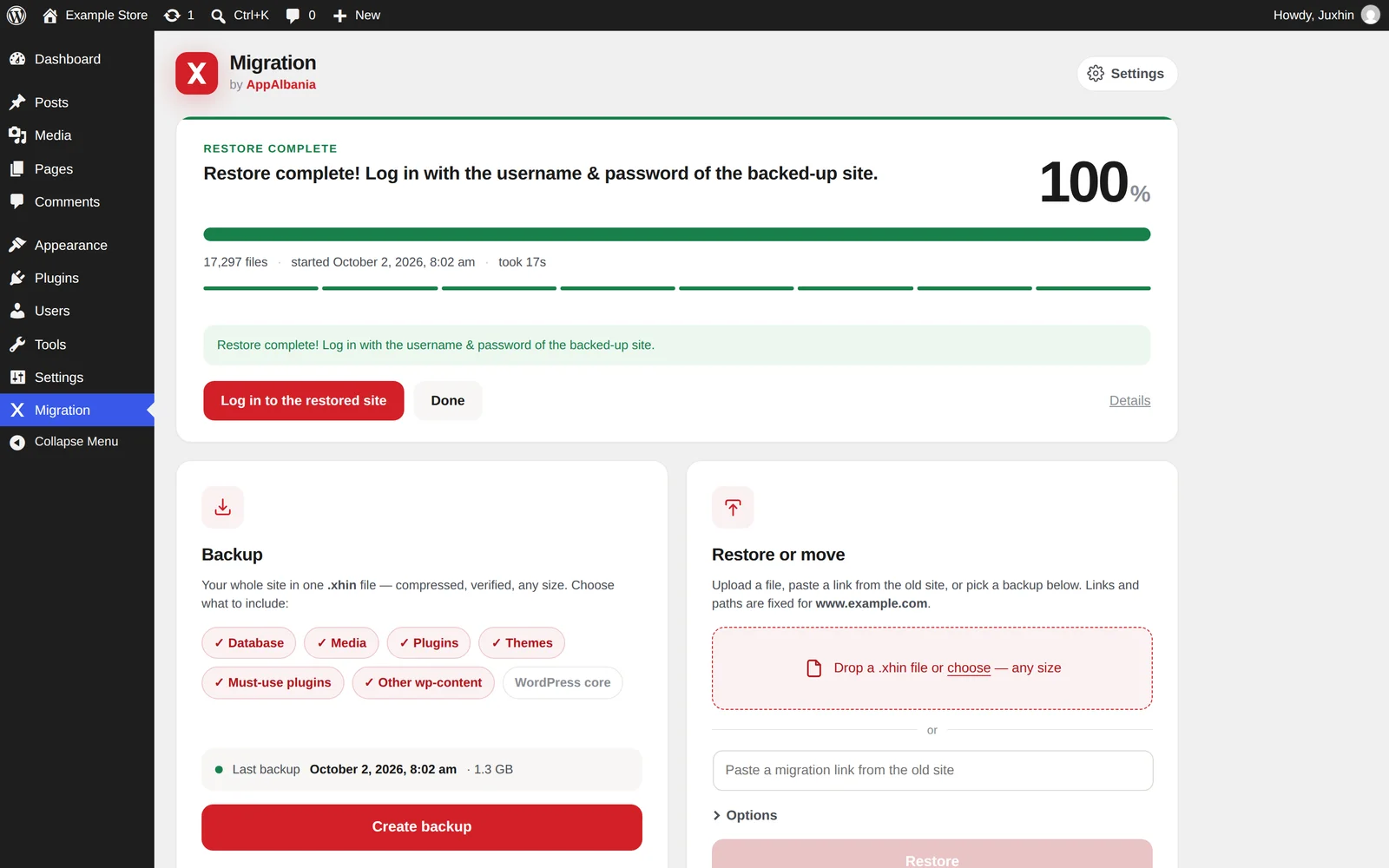This screenshot has height=868, width=1389.
Task: Click the .xhin file drop zone
Action: [x=932, y=668]
